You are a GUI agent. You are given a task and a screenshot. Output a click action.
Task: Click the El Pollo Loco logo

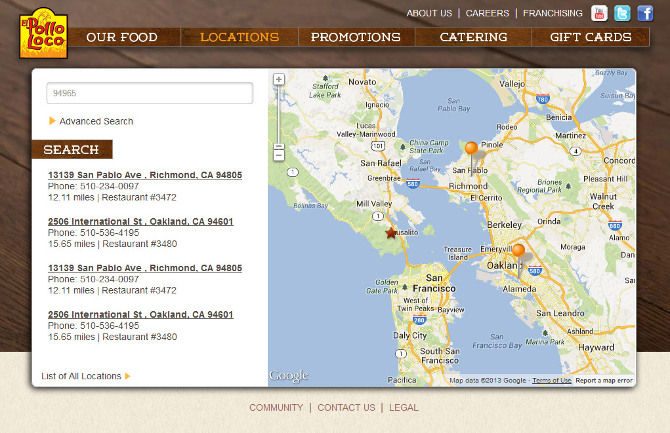[x=43, y=32]
